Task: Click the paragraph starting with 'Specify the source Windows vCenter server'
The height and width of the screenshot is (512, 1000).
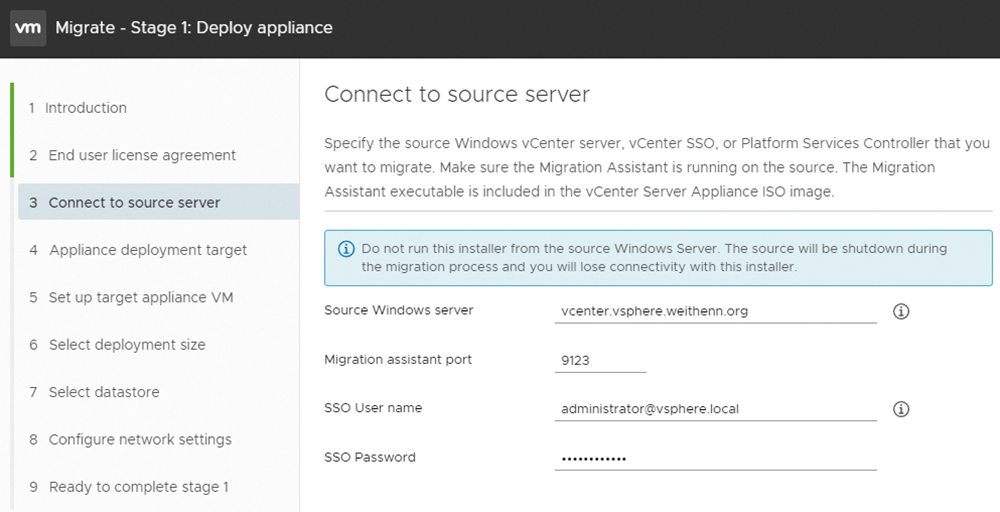Action: click(x=657, y=168)
